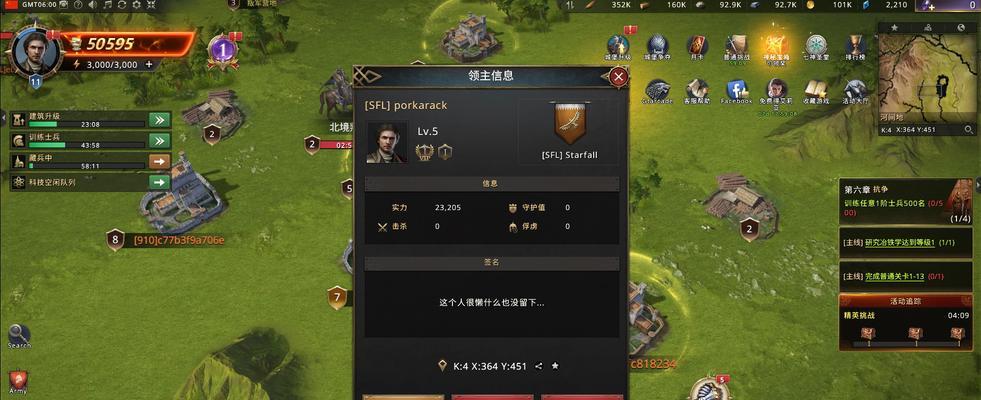Toggle the fullscreen icon in the top bar

[151, 4]
